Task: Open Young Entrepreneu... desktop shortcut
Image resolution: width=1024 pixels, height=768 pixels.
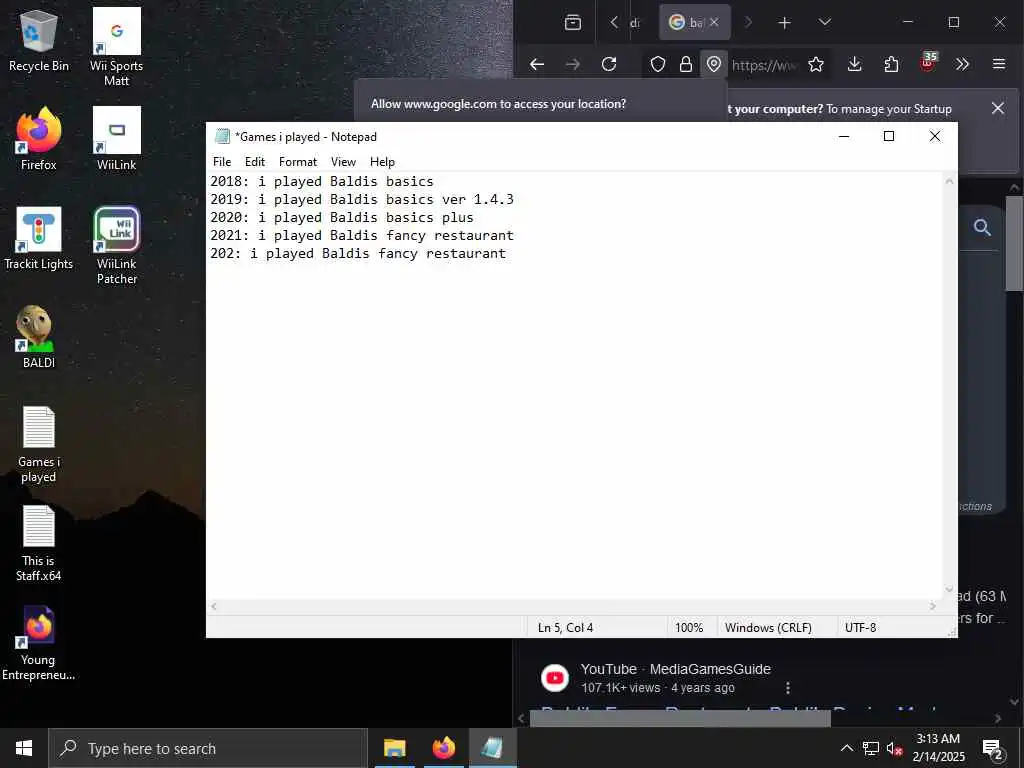Action: point(39,643)
